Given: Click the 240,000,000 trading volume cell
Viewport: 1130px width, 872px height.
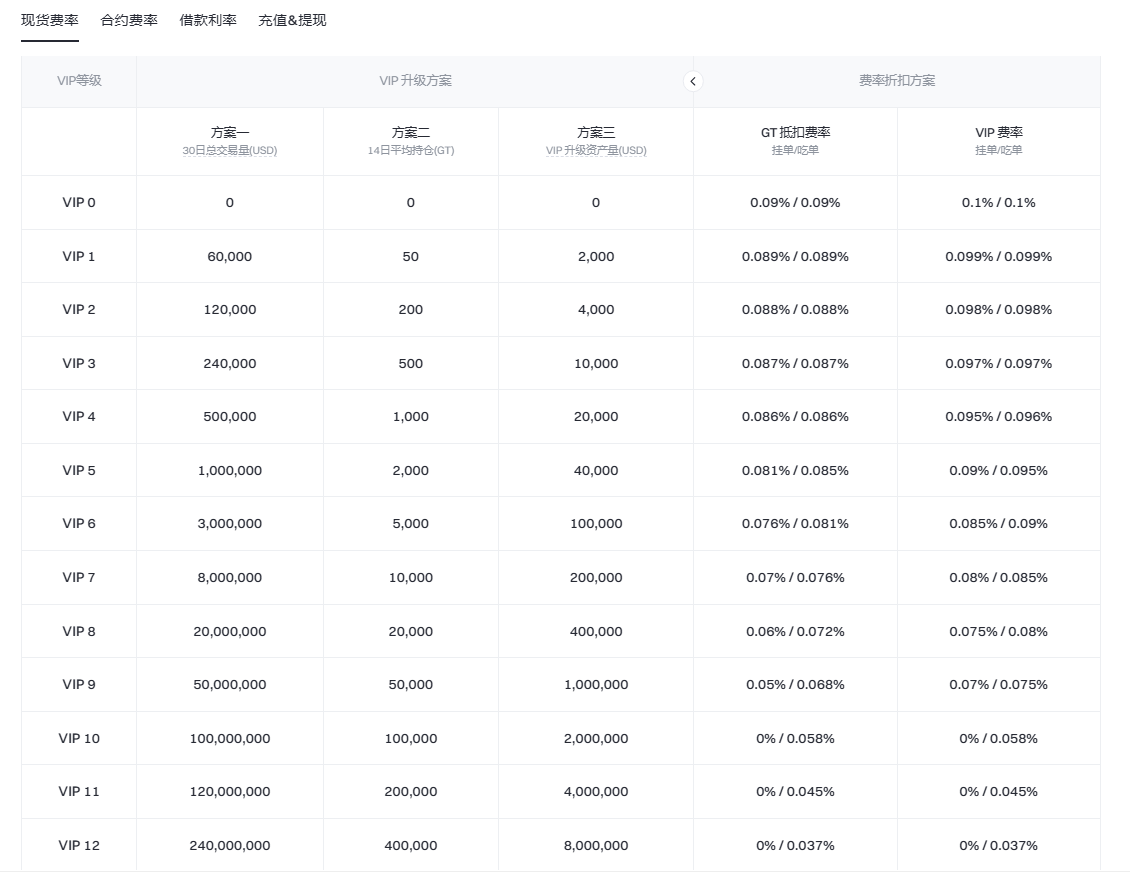Looking at the screenshot, I should (230, 846).
